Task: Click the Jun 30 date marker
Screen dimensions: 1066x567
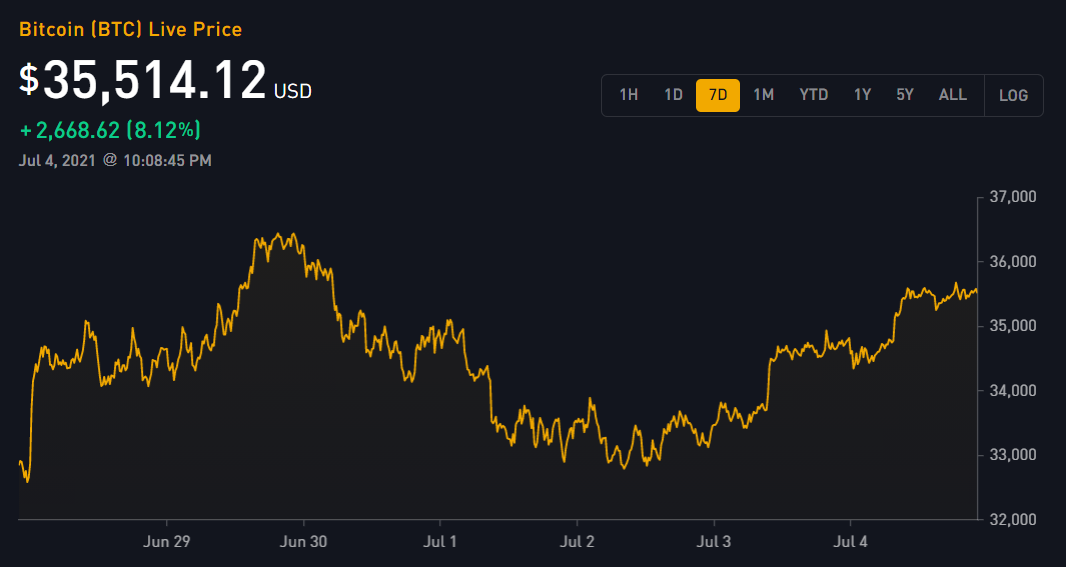Action: click(304, 542)
